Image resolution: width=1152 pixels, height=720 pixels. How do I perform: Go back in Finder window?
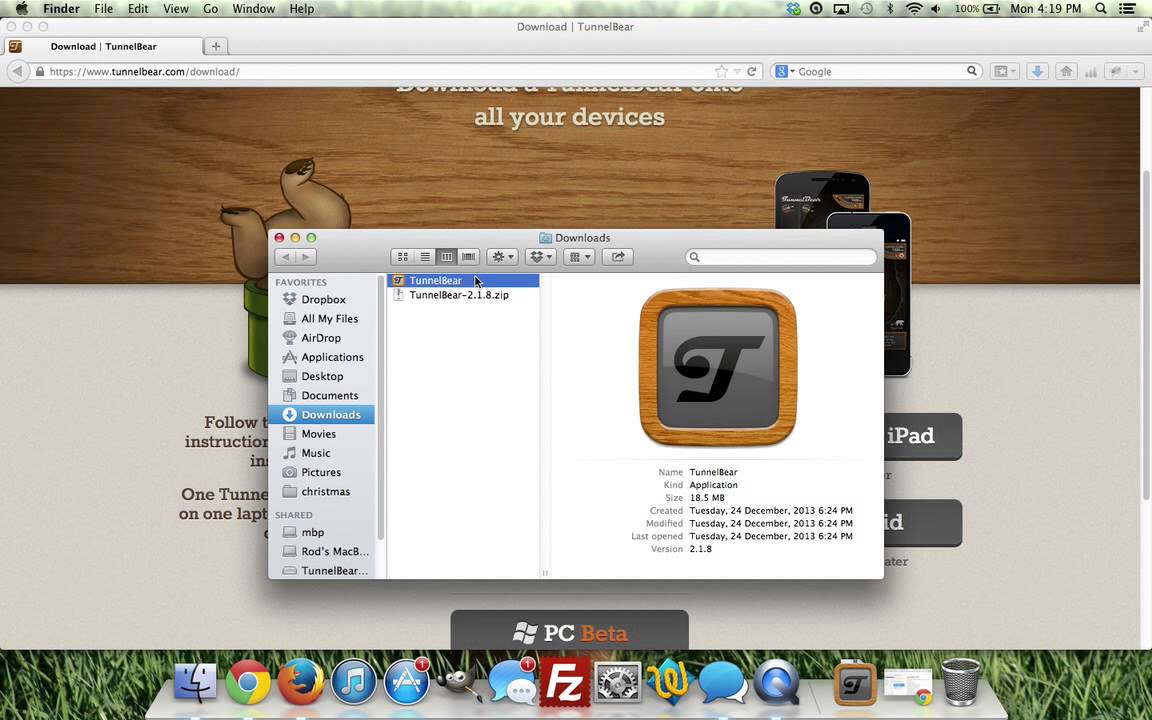click(285, 257)
